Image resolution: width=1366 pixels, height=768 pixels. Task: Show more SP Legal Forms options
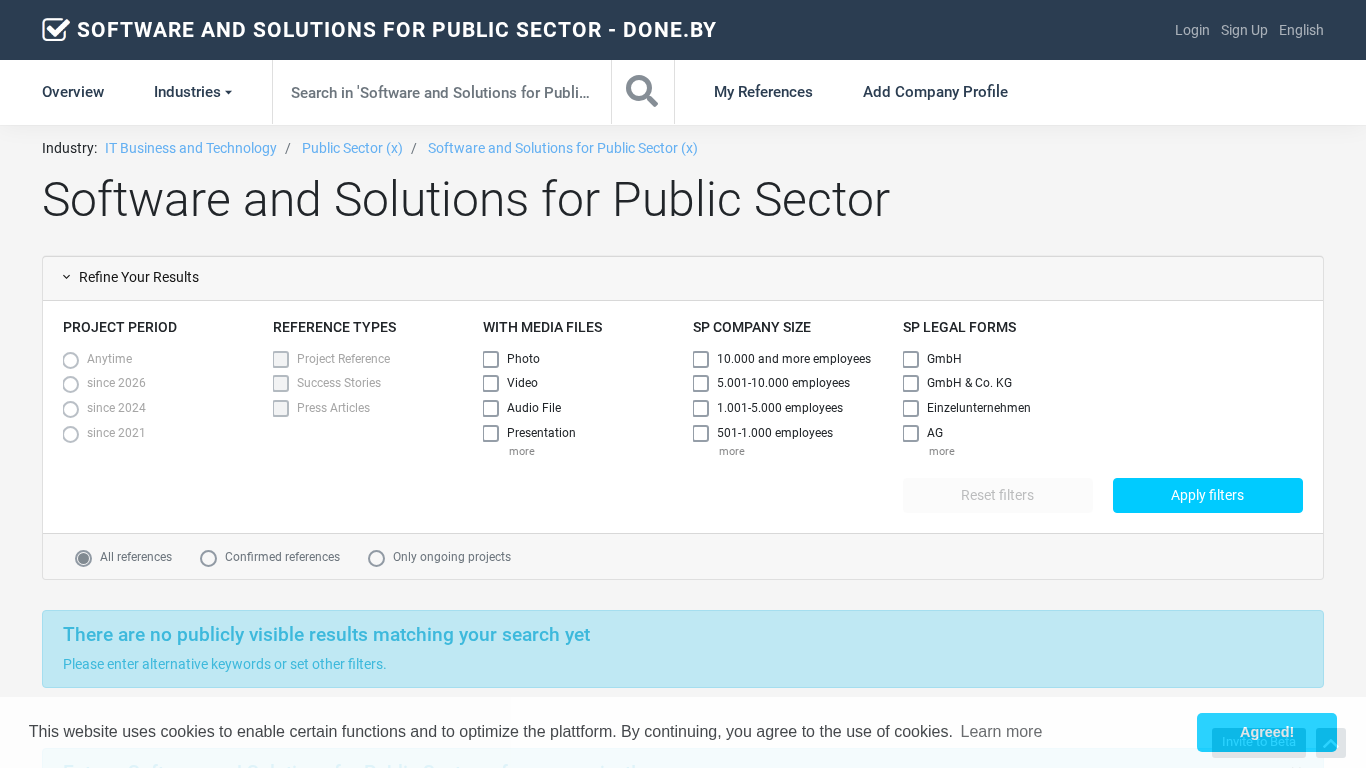[x=941, y=452]
